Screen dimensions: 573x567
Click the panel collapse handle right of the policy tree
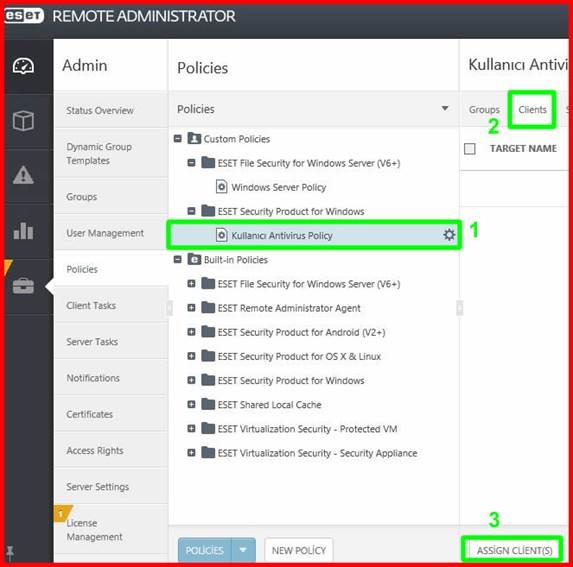(459, 308)
